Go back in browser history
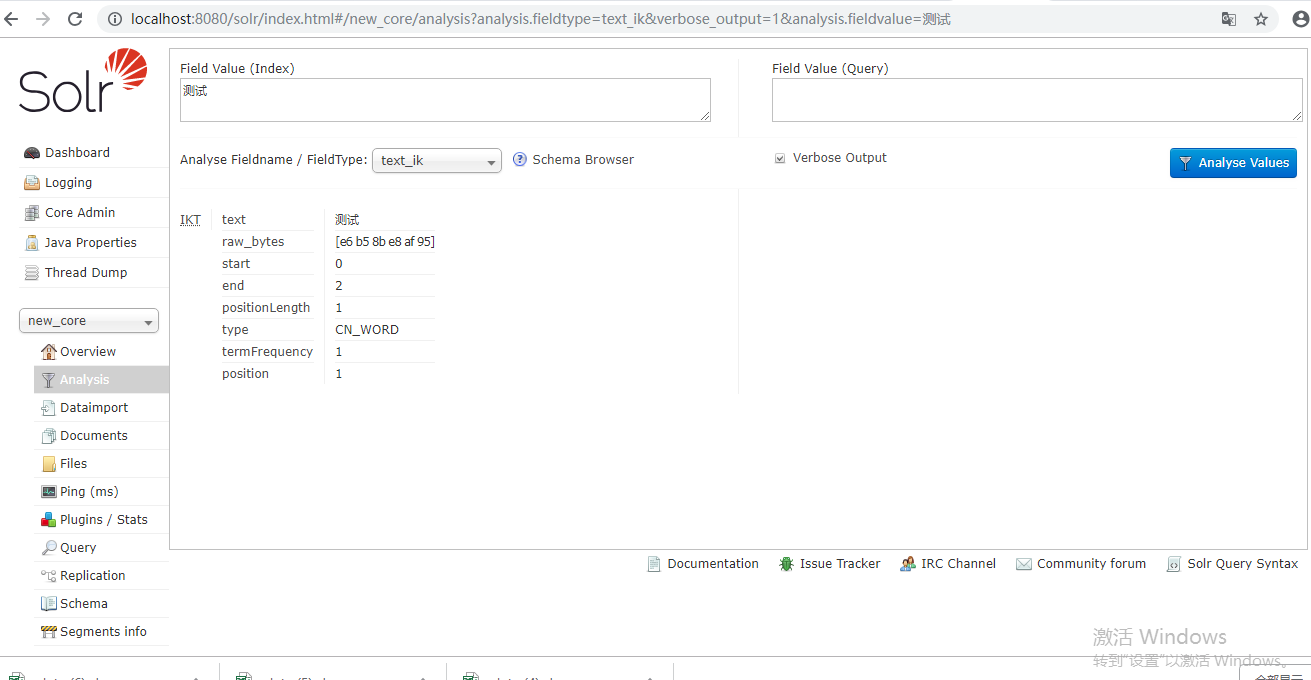 tap(11, 19)
